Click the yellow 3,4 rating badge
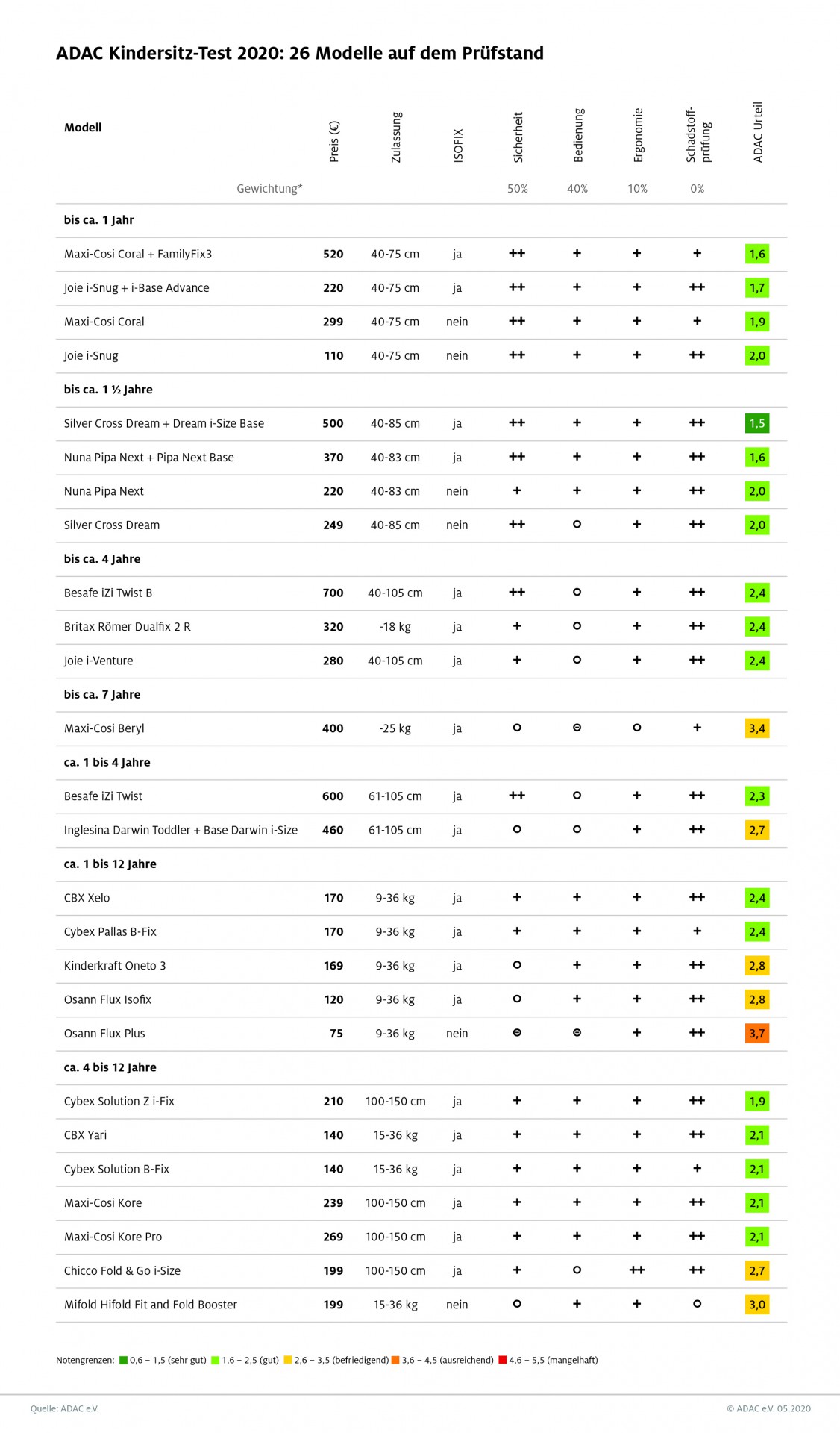The height and width of the screenshot is (1433, 840). pos(756,728)
